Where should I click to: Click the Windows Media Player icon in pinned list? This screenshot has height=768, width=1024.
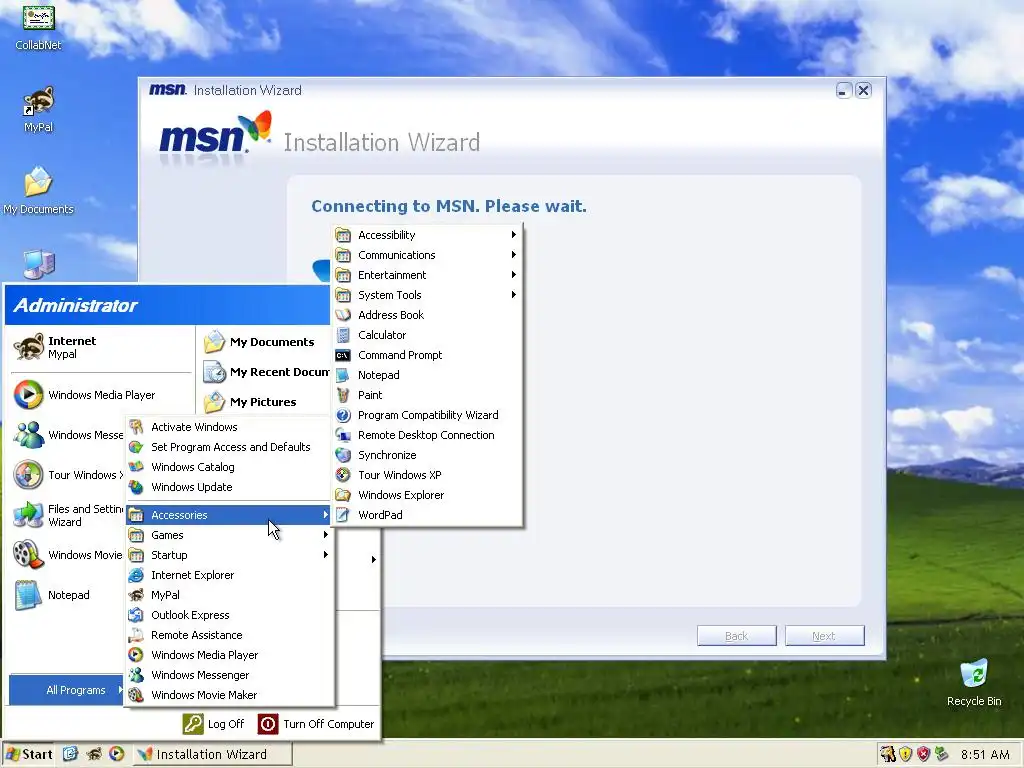click(x=29, y=395)
